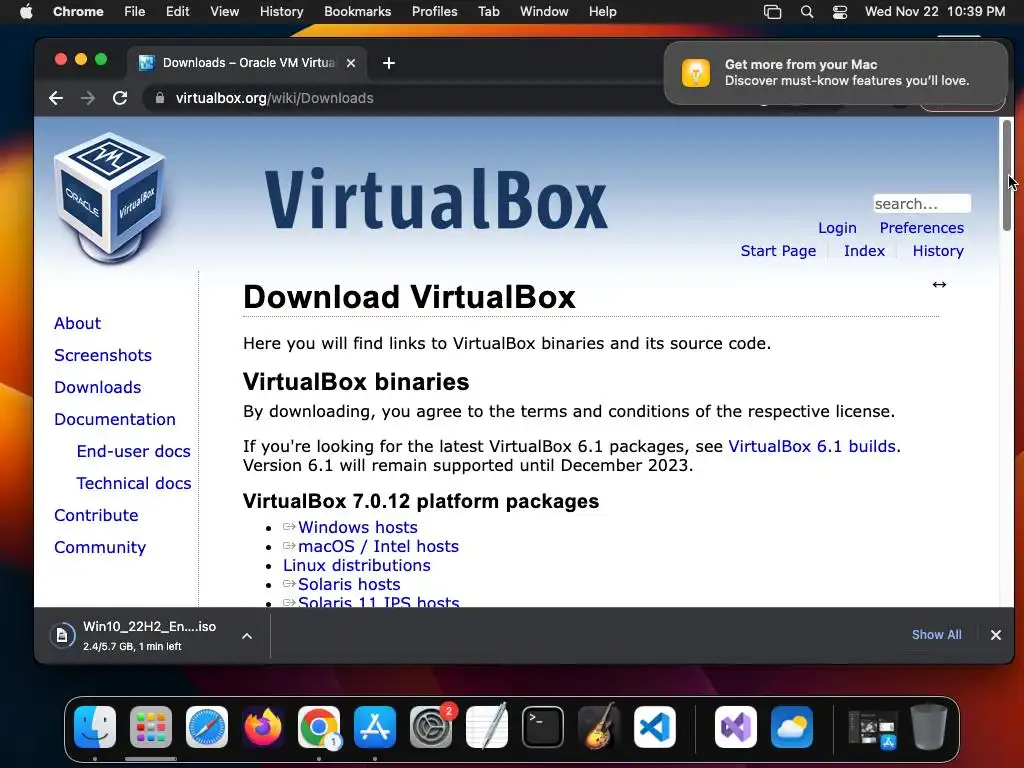Click the lightbulb Tips notification icon

pyautogui.click(x=696, y=72)
